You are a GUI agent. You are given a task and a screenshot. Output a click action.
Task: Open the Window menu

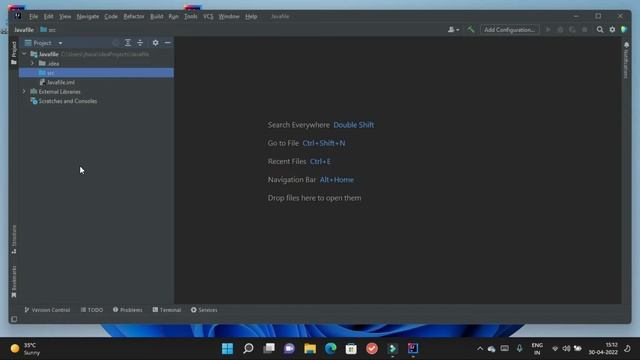229,17
